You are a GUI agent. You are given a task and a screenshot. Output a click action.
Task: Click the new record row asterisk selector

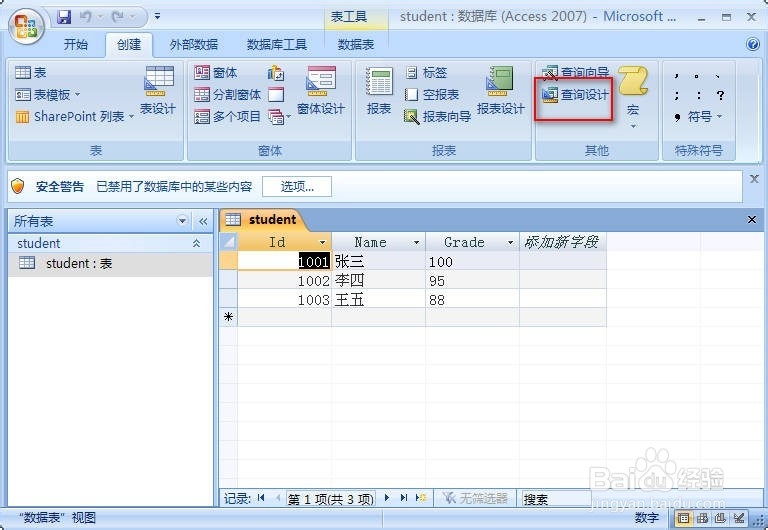coord(228,317)
